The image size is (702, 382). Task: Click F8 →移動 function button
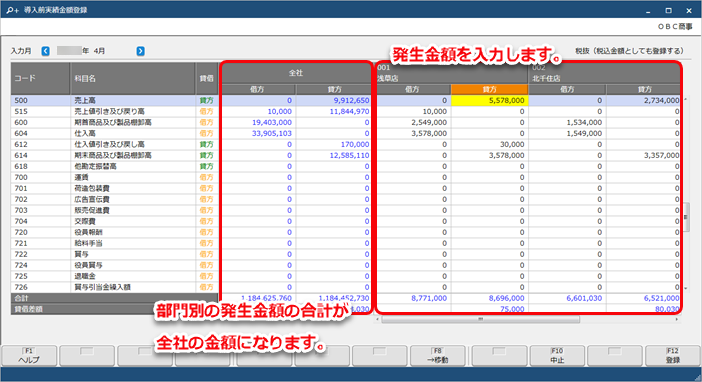point(437,356)
